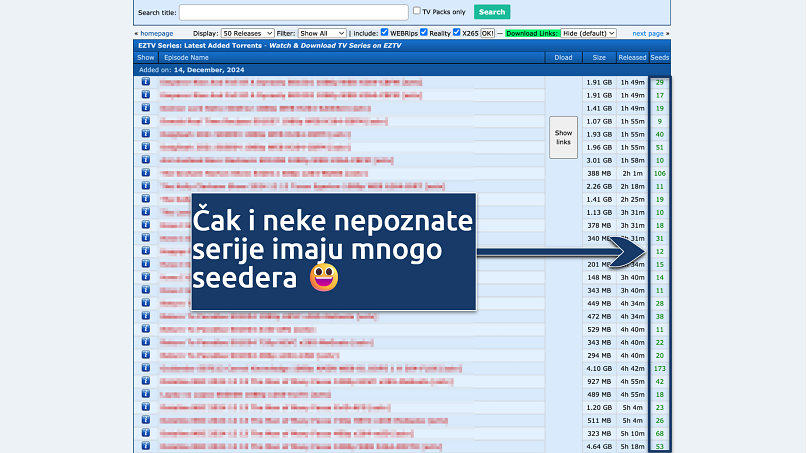The image size is (806, 453).
Task: Click info icon on the 388 MB torrent row
Action: tap(145, 173)
